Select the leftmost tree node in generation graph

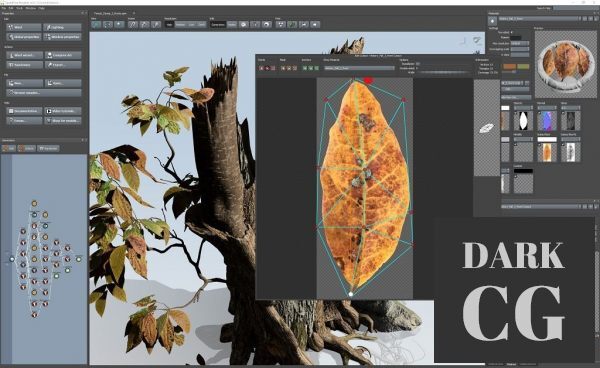tap(12, 259)
